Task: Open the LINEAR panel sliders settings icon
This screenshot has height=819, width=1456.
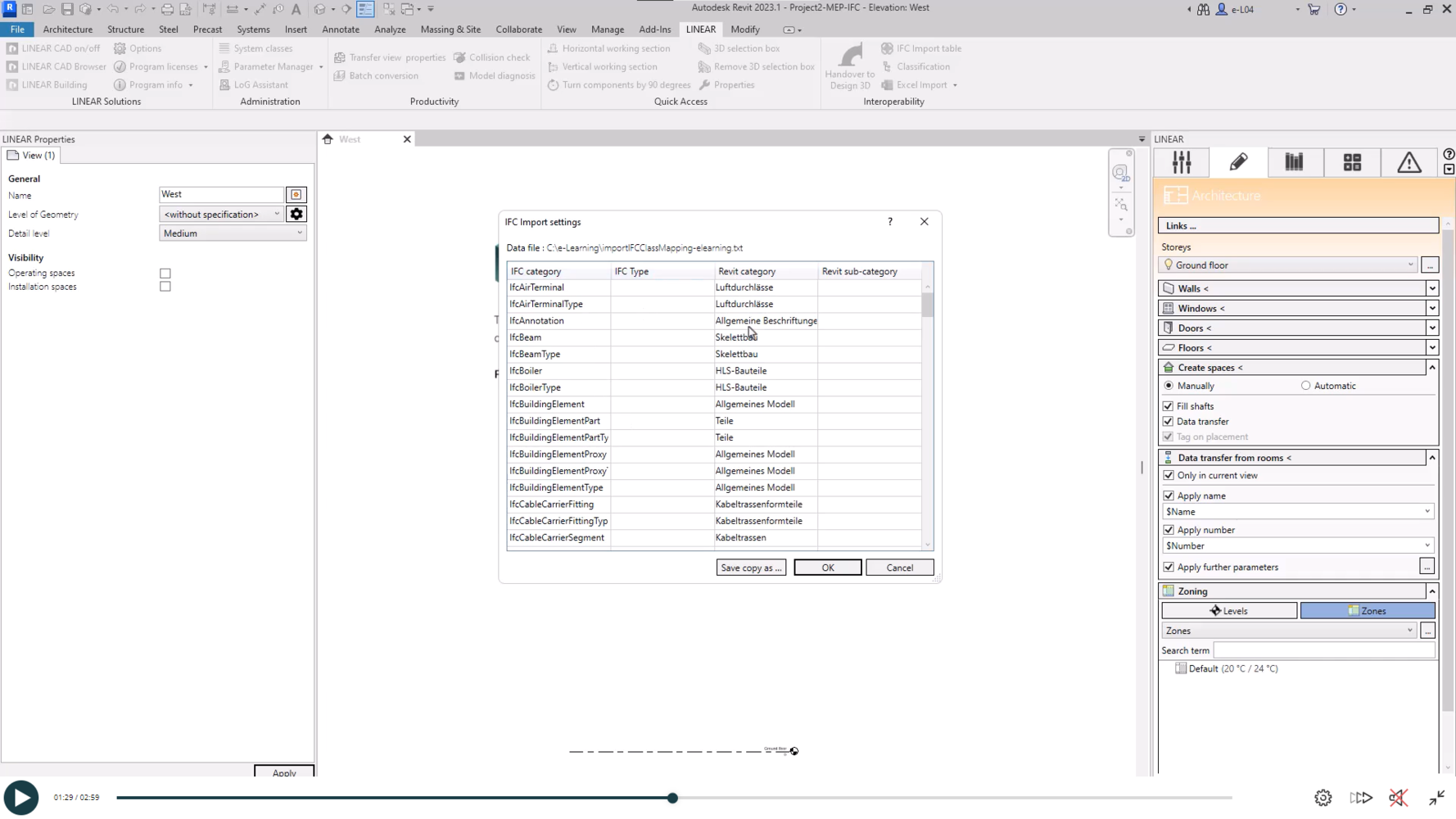Action: [x=1181, y=162]
